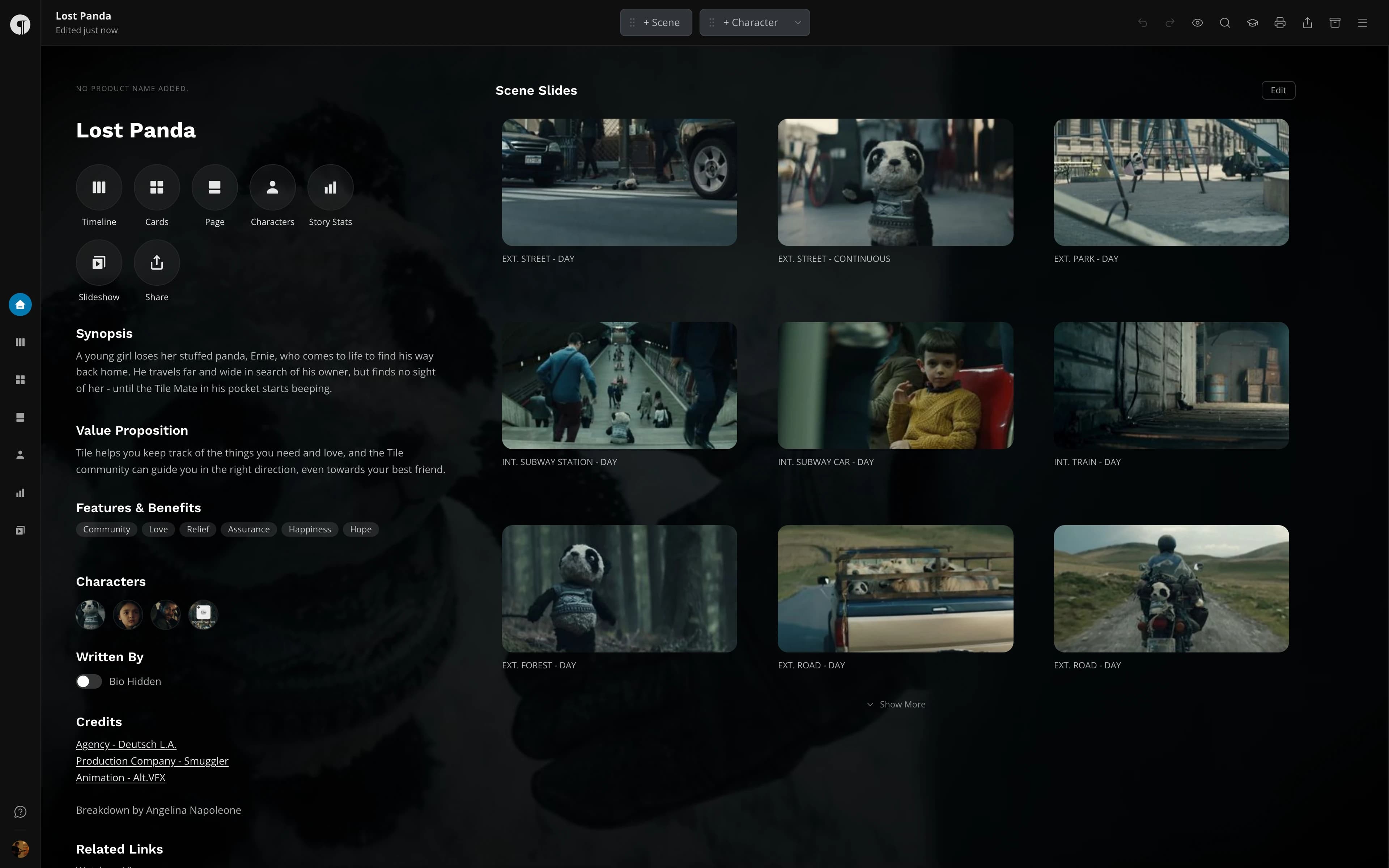The height and width of the screenshot is (868, 1389).
Task: Select the young girl character avatar
Action: tap(128, 614)
